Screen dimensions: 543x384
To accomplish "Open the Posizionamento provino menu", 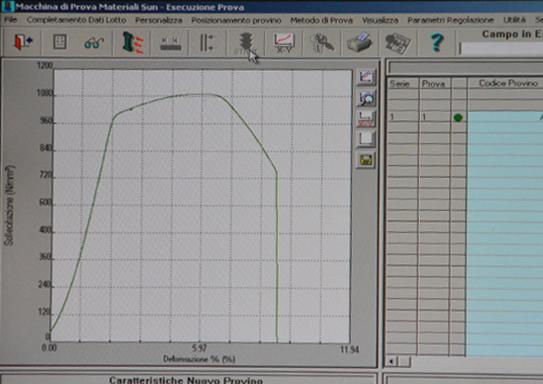I will (x=236, y=20).
